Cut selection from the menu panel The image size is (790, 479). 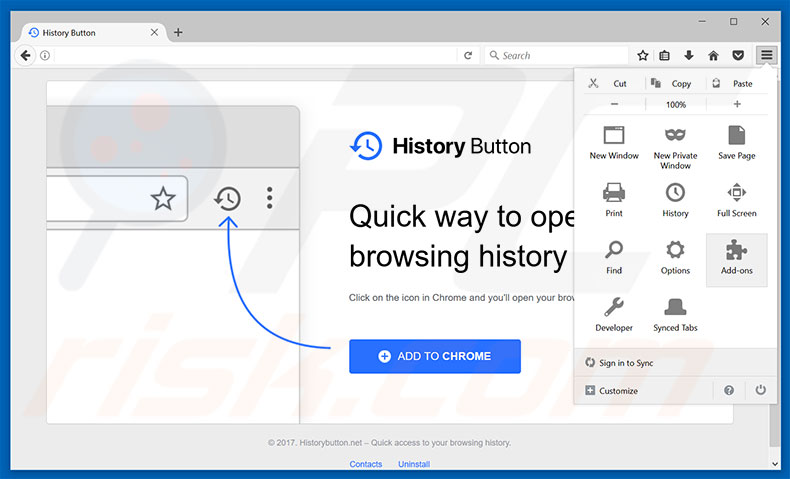614,84
